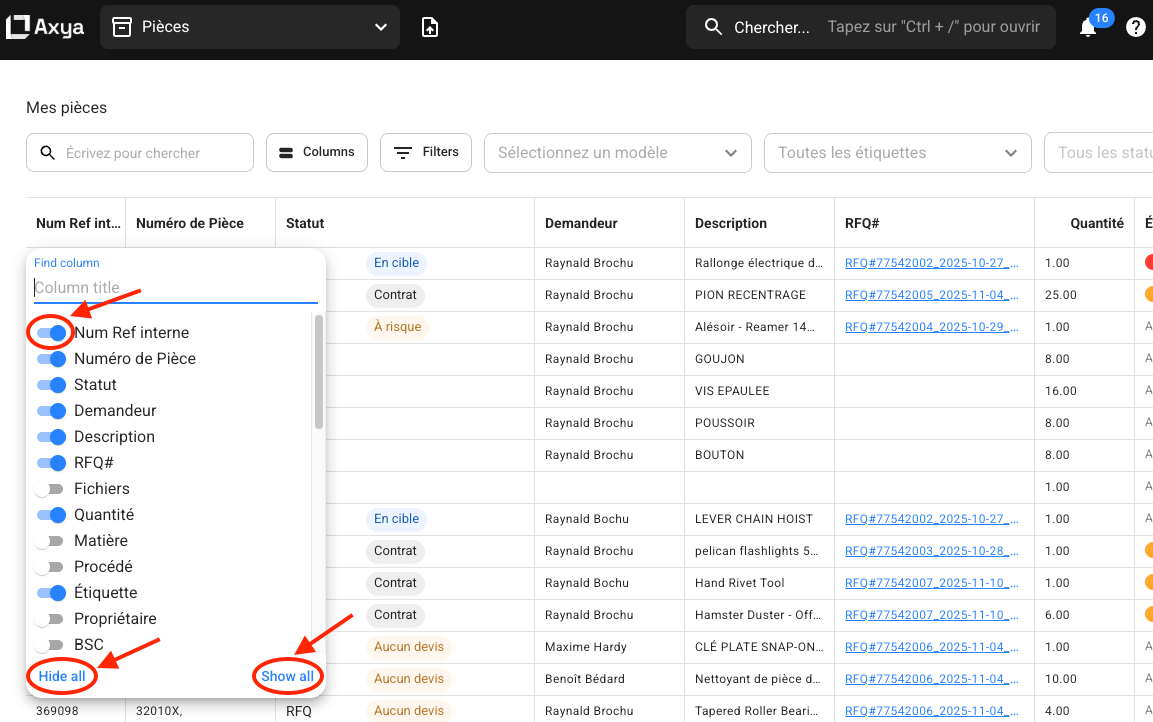Enable the Matière column toggle
This screenshot has height=722, width=1153.
coord(51,541)
